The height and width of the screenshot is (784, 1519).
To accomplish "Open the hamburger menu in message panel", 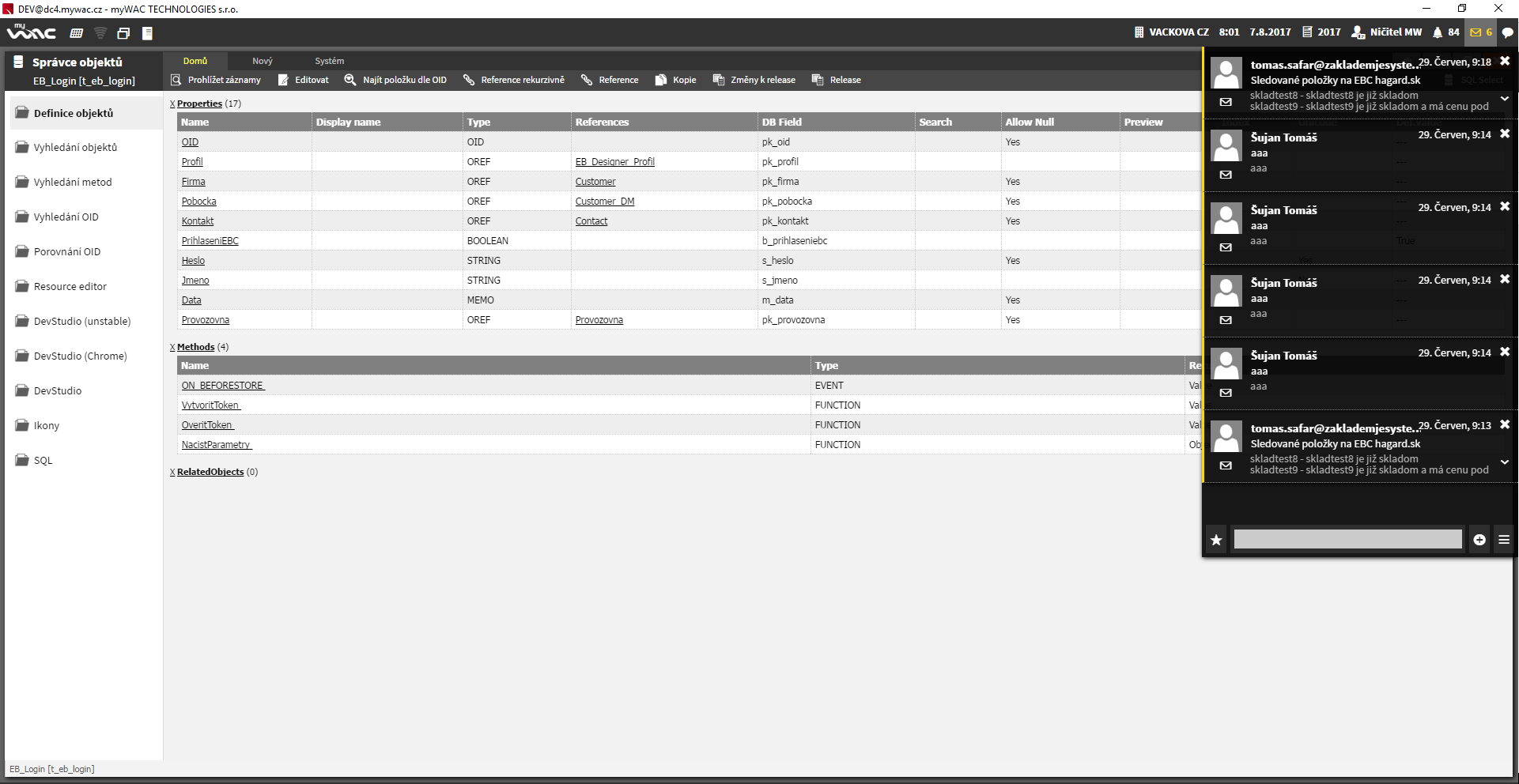I will (x=1504, y=540).
